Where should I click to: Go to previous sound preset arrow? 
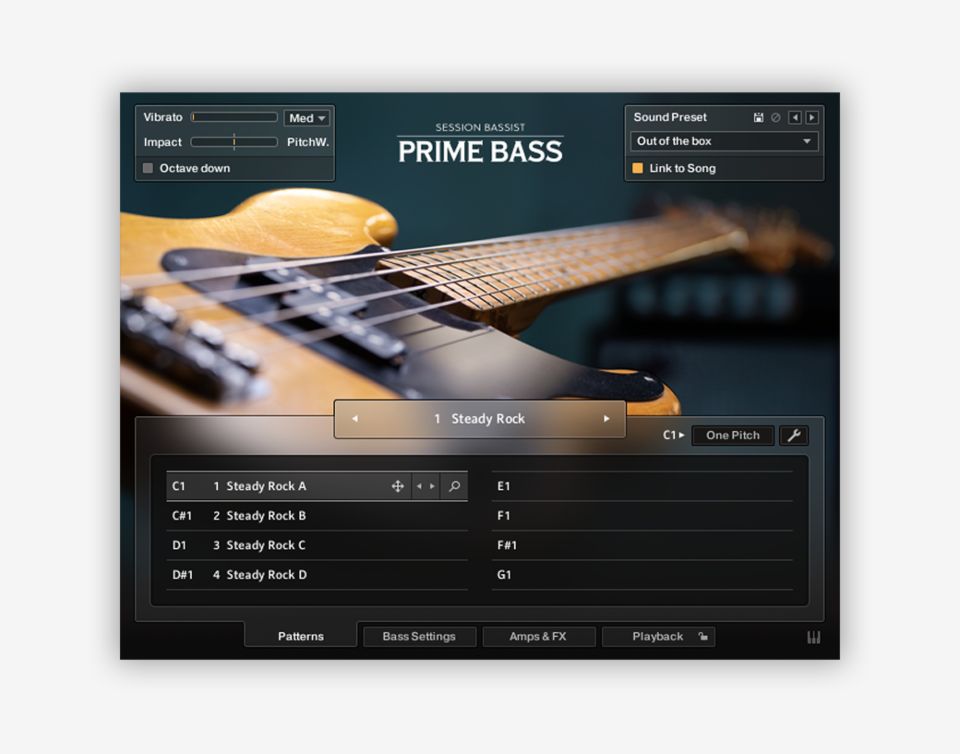795,118
